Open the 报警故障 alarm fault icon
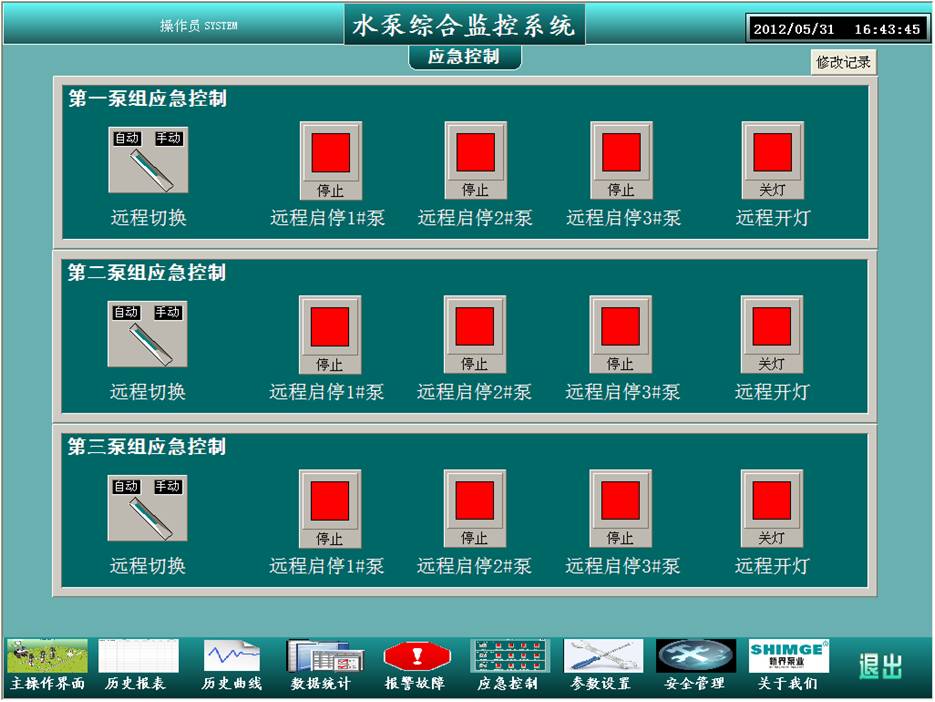 [417, 657]
